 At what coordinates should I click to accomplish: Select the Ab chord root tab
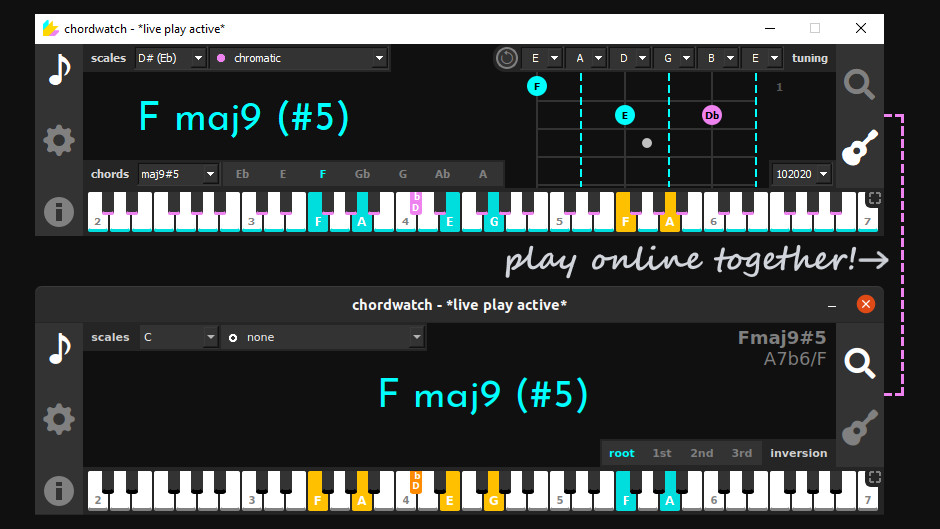tap(442, 174)
